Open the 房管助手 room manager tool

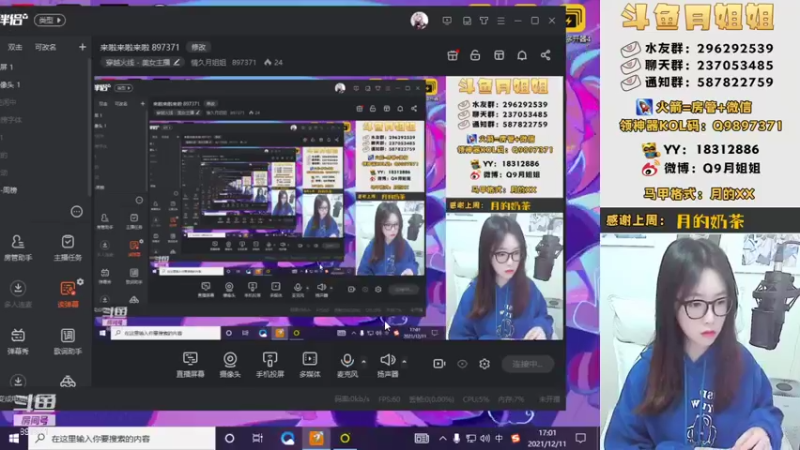(x=18, y=247)
